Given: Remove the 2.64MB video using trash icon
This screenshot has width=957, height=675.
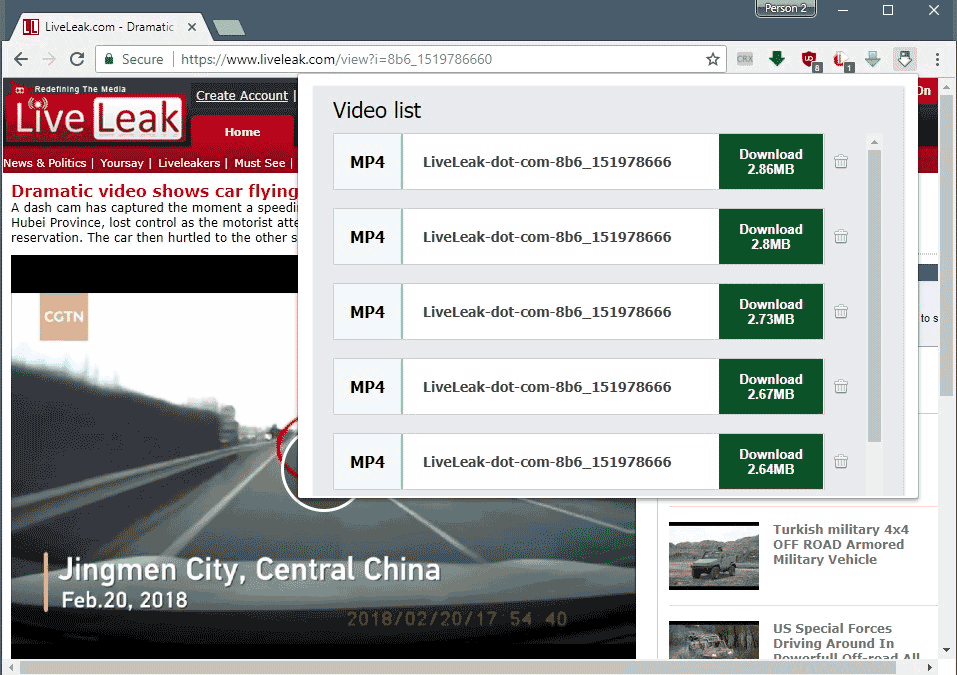Looking at the screenshot, I should (841, 462).
